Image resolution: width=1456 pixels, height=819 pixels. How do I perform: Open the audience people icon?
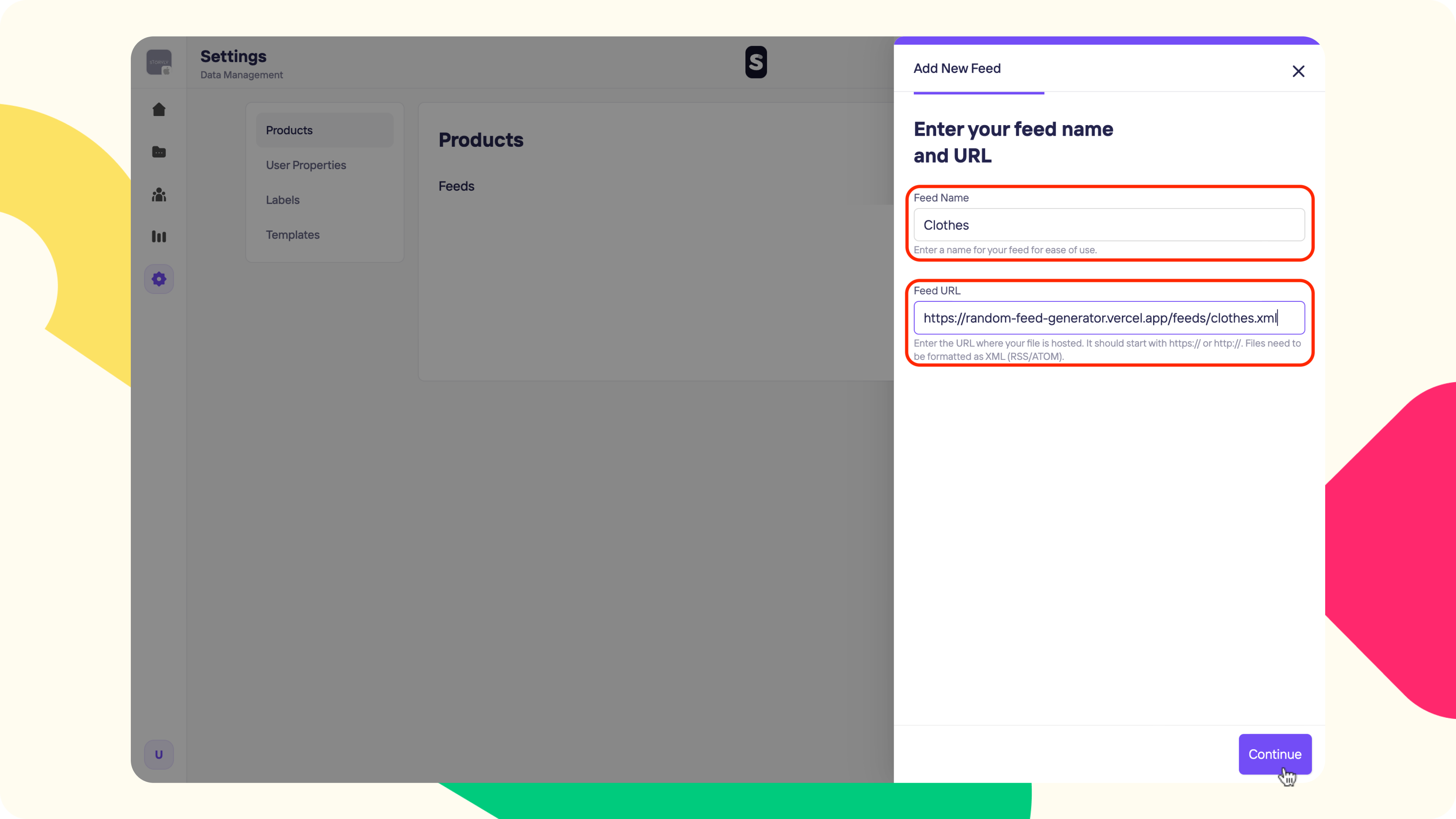click(159, 195)
